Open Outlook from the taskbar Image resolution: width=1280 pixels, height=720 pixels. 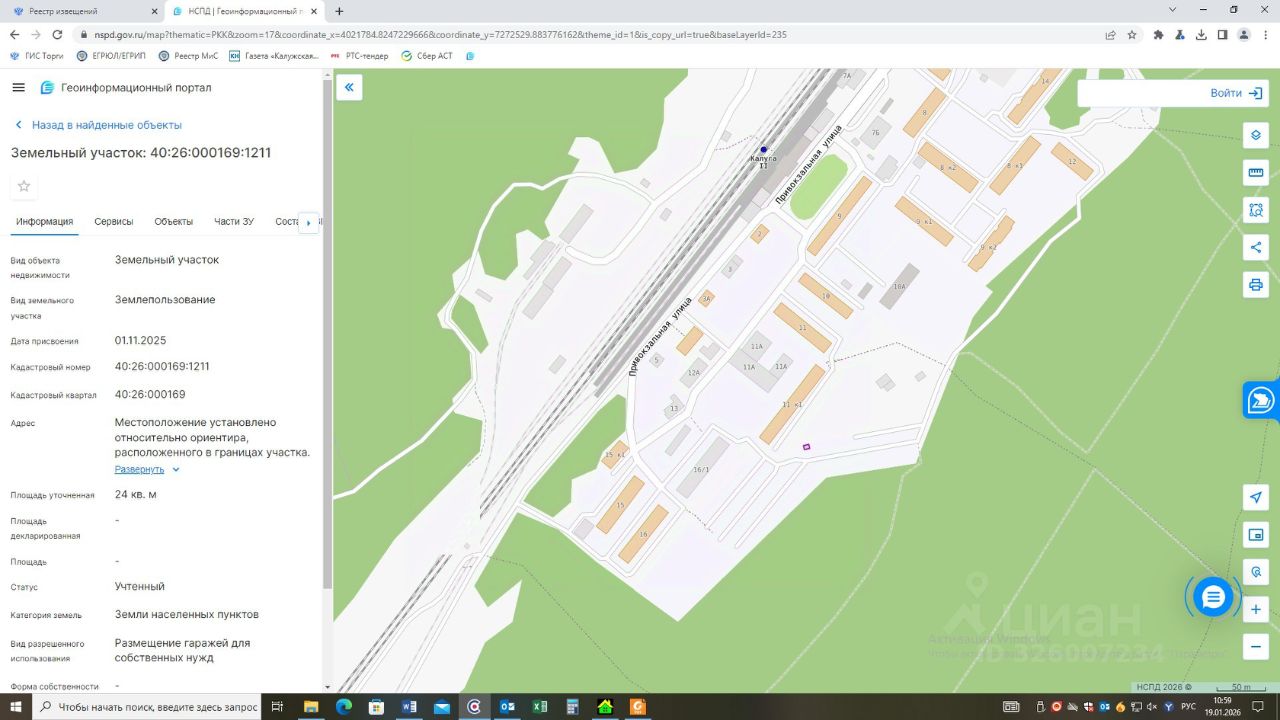coord(507,707)
